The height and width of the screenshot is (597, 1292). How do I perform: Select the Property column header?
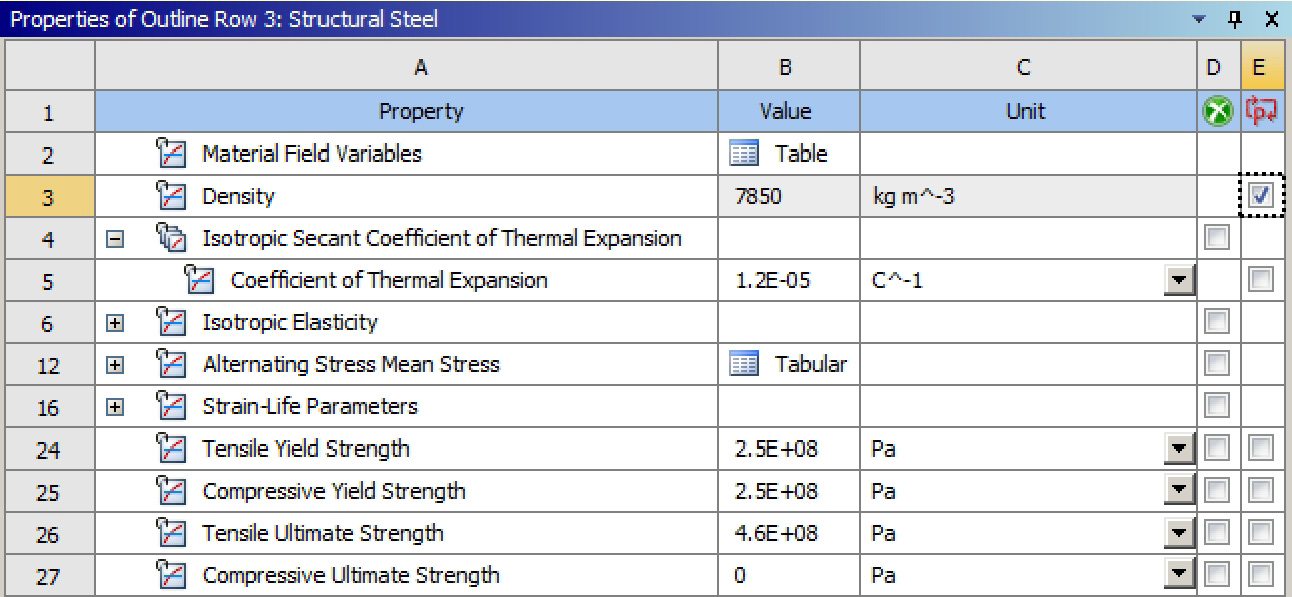(420, 112)
